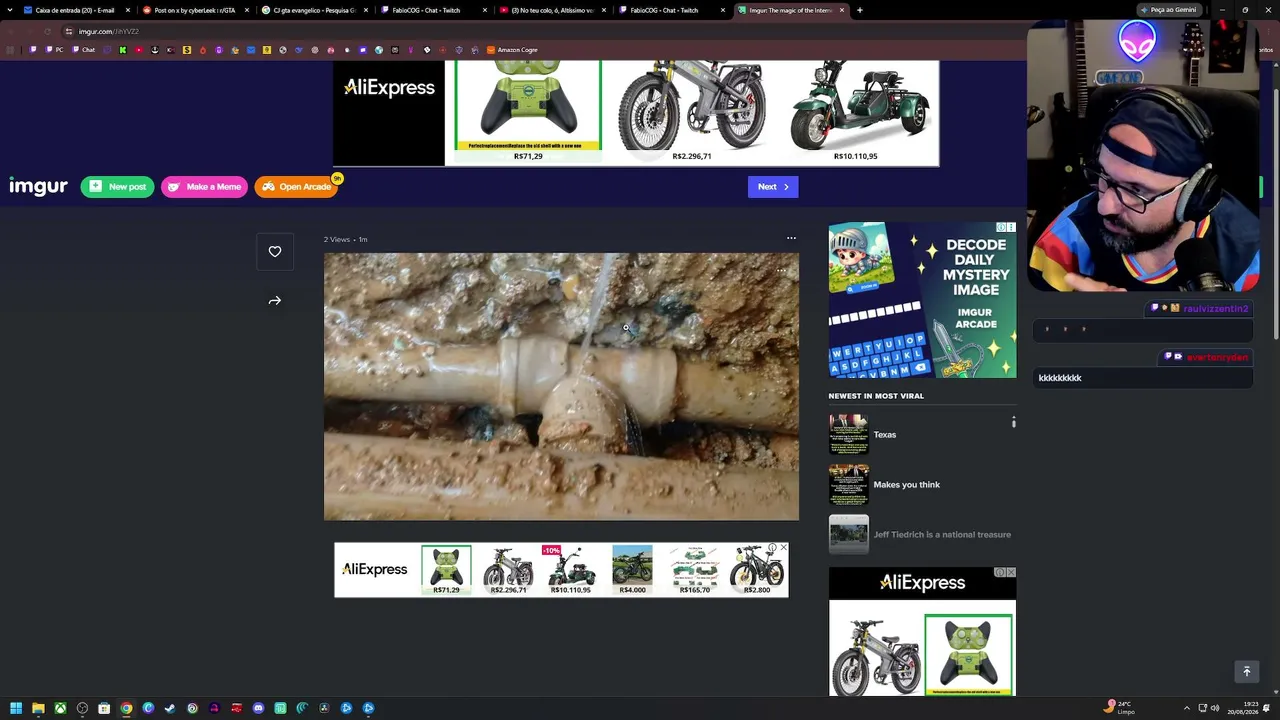The image size is (1280, 720).
Task: Create a new post on Imgur
Action: pos(117,187)
